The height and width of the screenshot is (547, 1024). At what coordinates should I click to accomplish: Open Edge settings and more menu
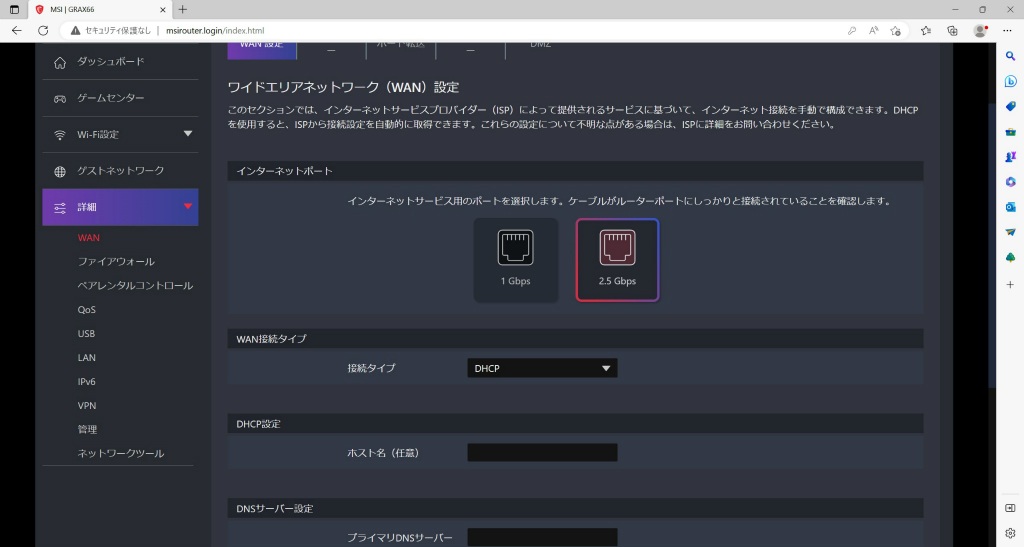(x=1007, y=31)
